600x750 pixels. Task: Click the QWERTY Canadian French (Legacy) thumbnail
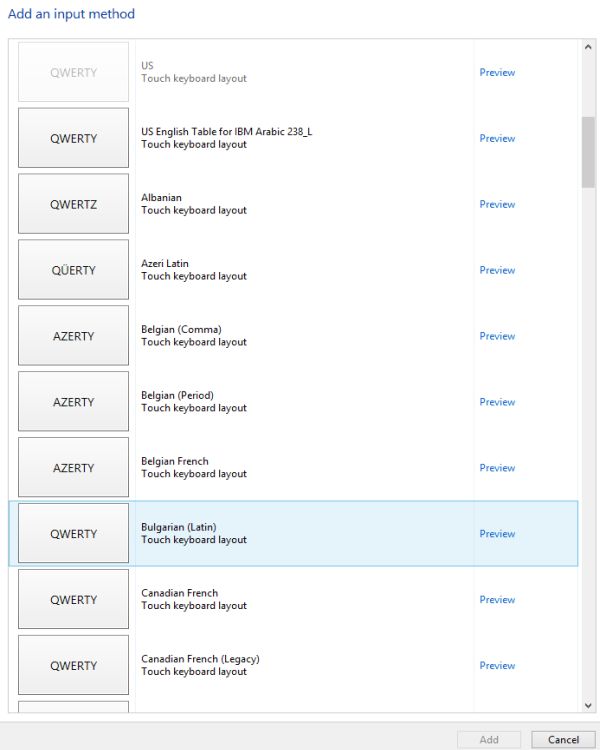coord(74,666)
